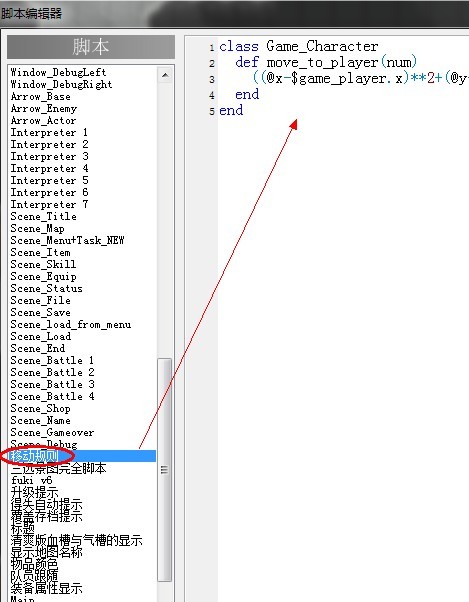Select Arrow_Actor script entry

pos(43,120)
